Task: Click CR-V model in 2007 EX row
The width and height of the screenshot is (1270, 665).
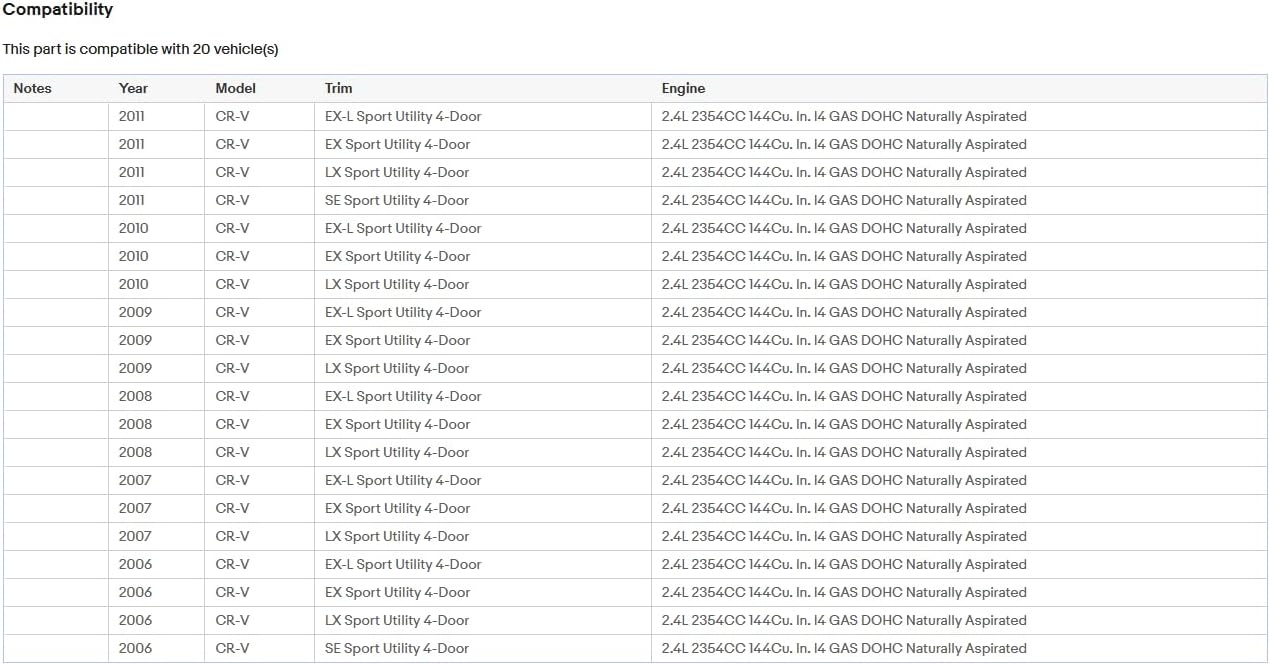Action: point(232,508)
